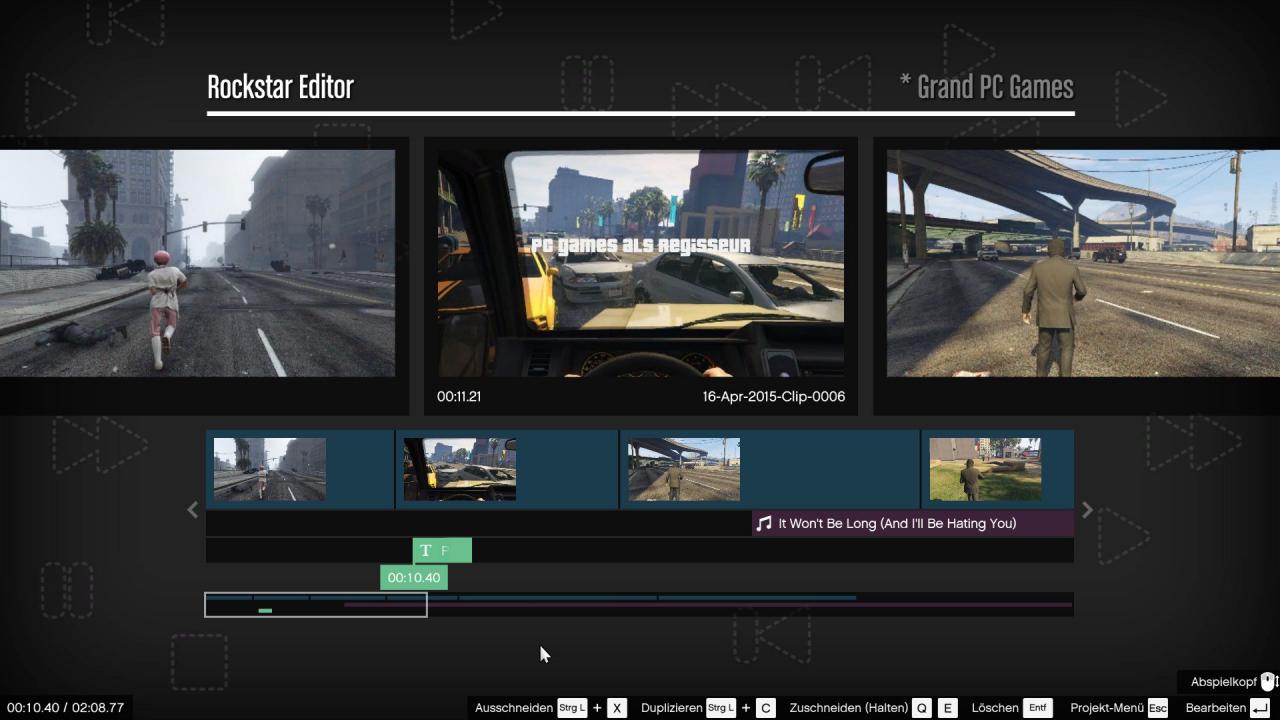The width and height of the screenshot is (1280, 720).
Task: Click the X key icon for Ausschneiden
Action: tap(617, 708)
